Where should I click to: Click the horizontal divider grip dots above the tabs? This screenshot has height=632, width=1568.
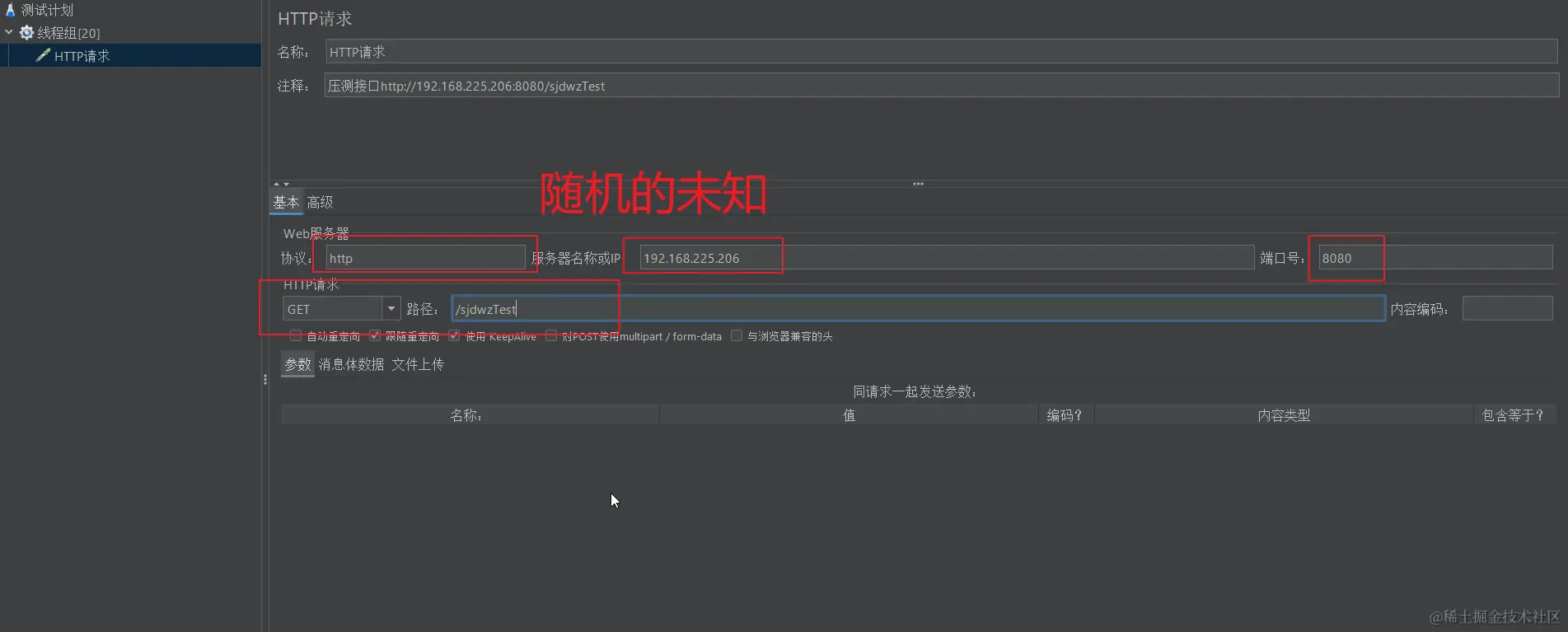pos(918,183)
